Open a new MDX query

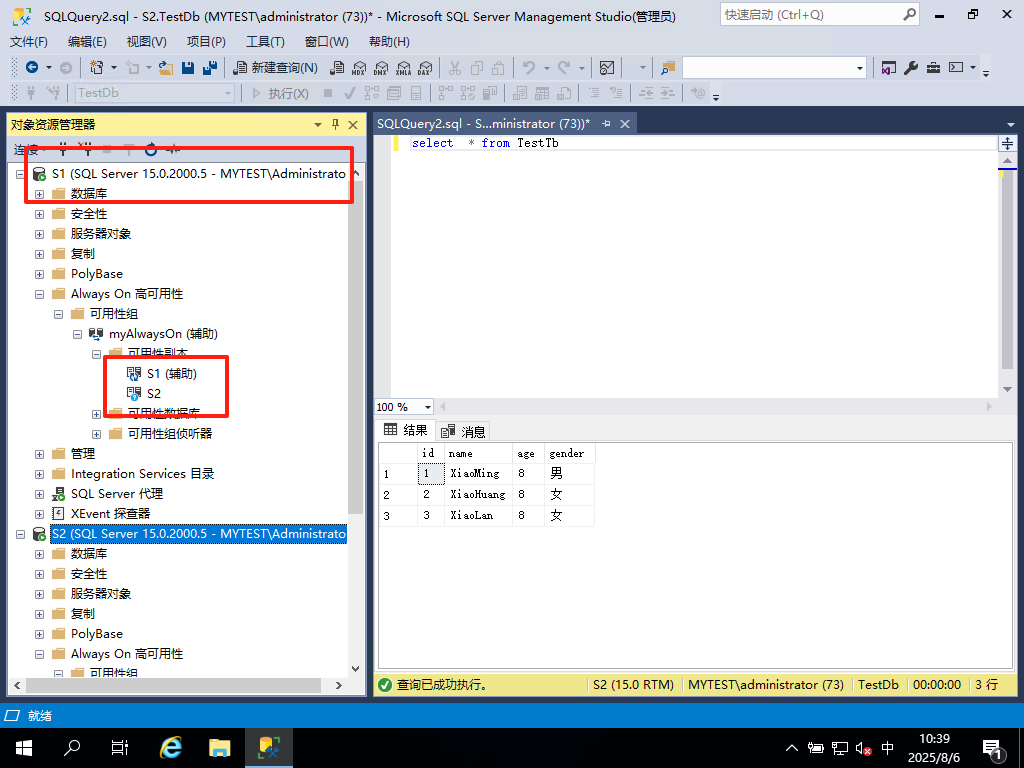coord(359,67)
